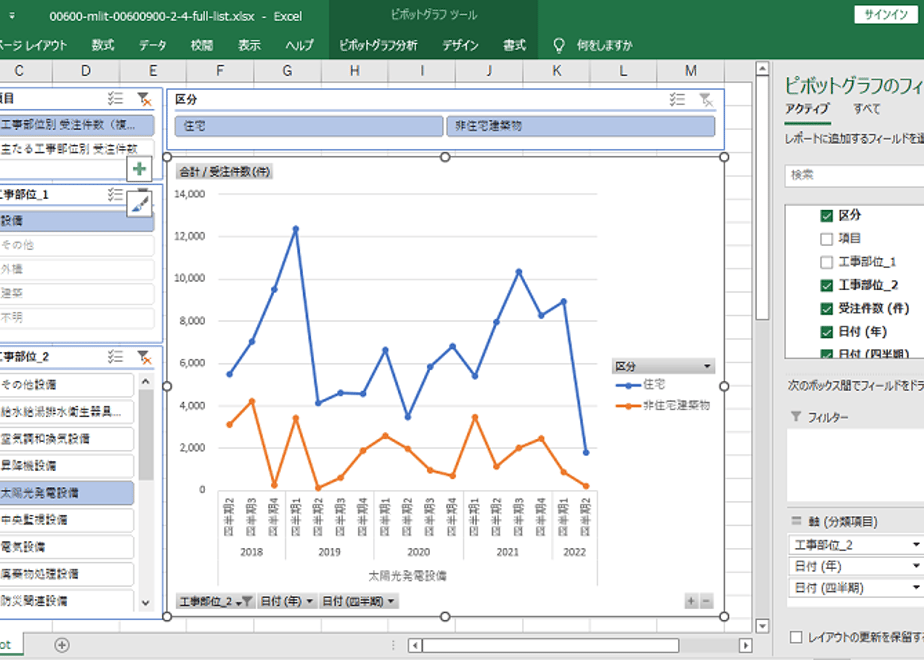Uncheck the 区分 field checkbox
The image size is (924, 660).
pos(827,216)
